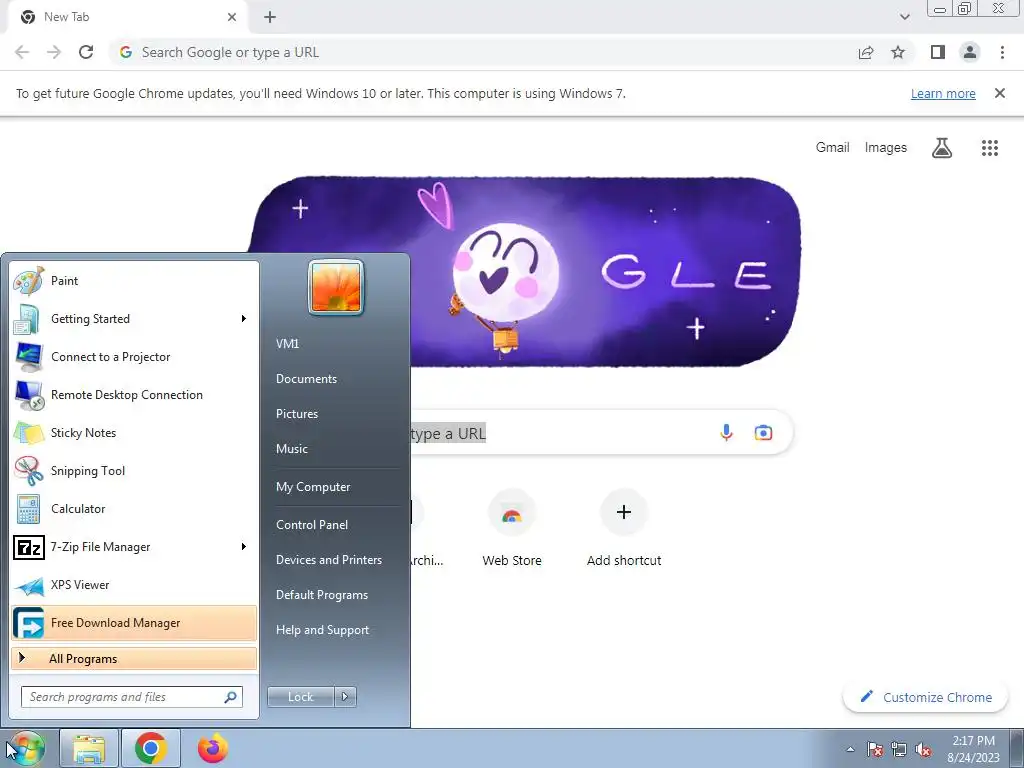Launch Calculator from Start menu
The height and width of the screenshot is (768, 1024).
134,509
